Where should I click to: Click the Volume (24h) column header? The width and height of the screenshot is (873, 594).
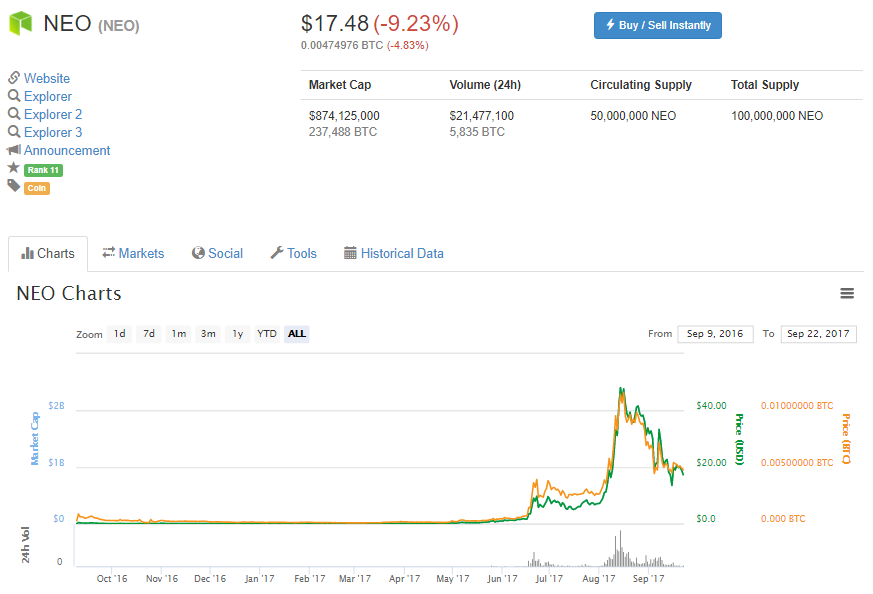tap(485, 85)
